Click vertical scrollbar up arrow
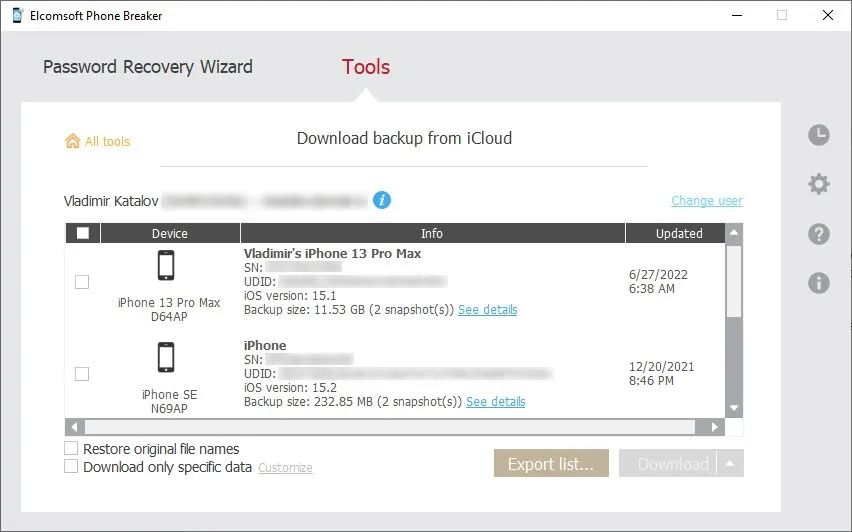This screenshot has width=852, height=532. click(734, 233)
